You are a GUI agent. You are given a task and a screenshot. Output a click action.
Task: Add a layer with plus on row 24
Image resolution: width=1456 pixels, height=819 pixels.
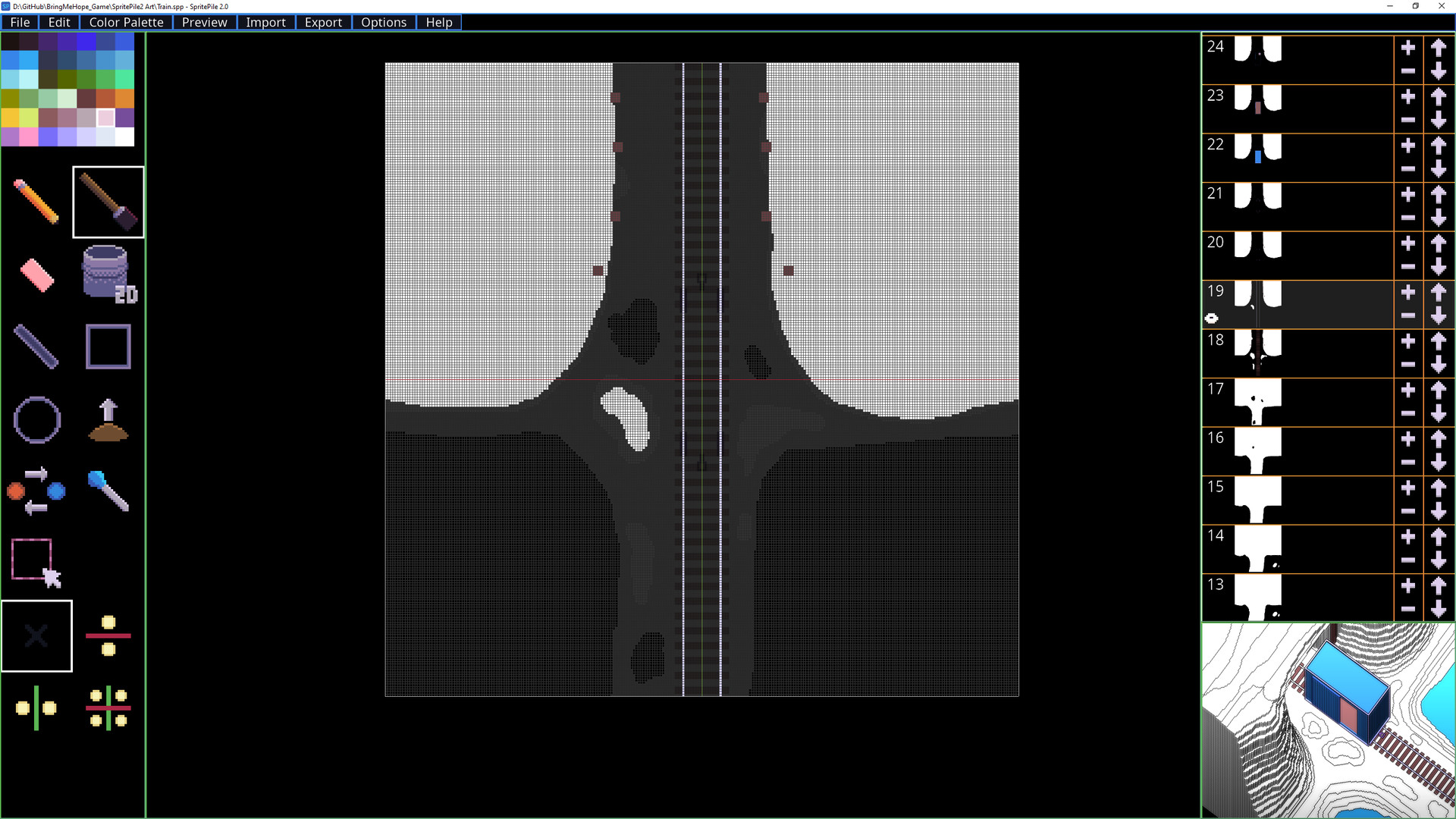pyautogui.click(x=1408, y=48)
